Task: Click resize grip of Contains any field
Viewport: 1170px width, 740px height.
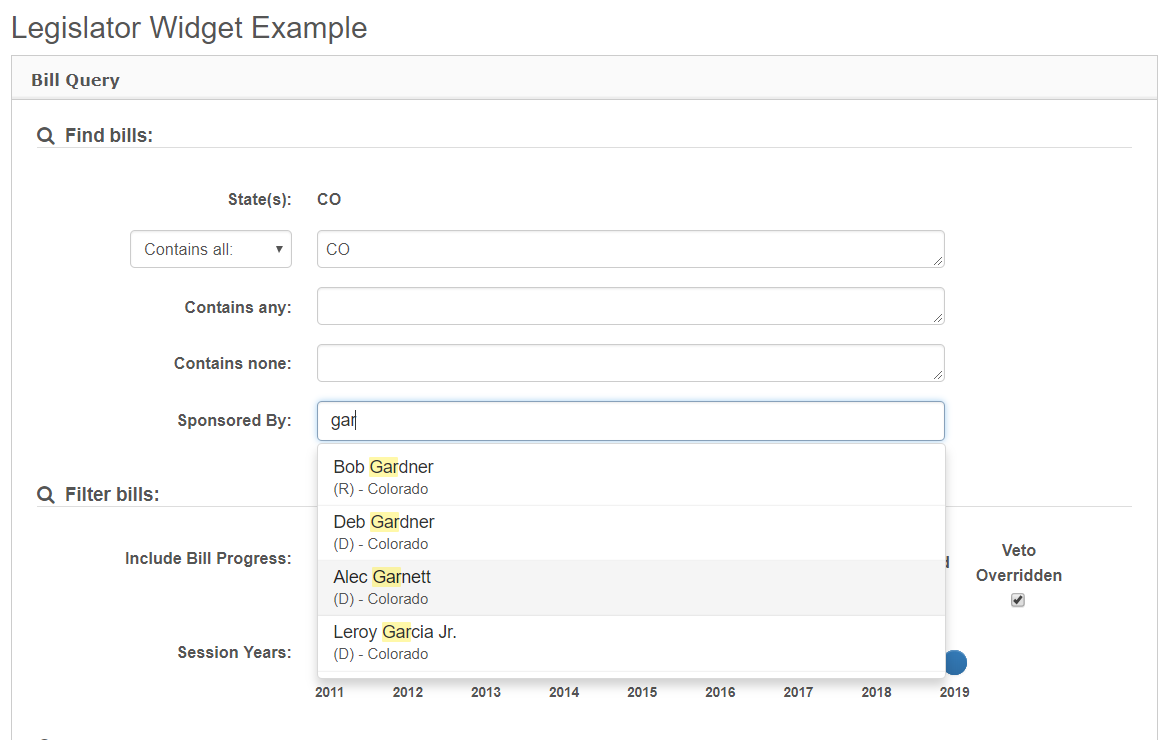Action: (937, 317)
